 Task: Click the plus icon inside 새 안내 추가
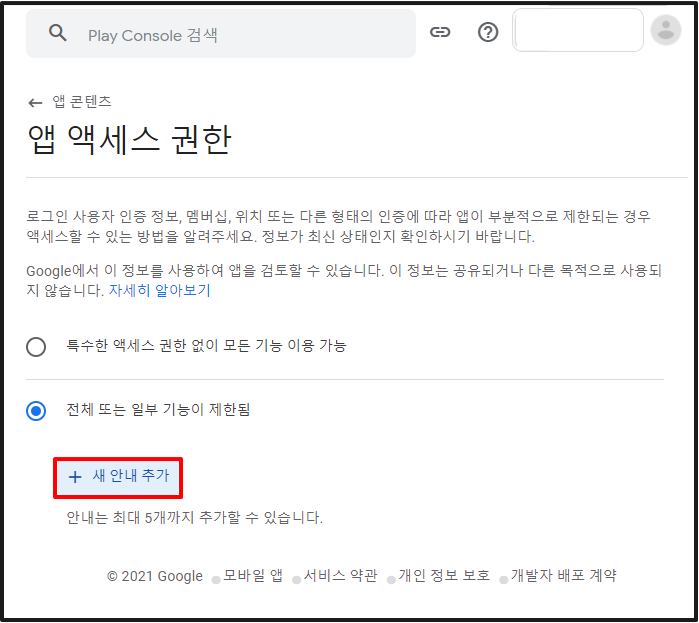click(75, 477)
